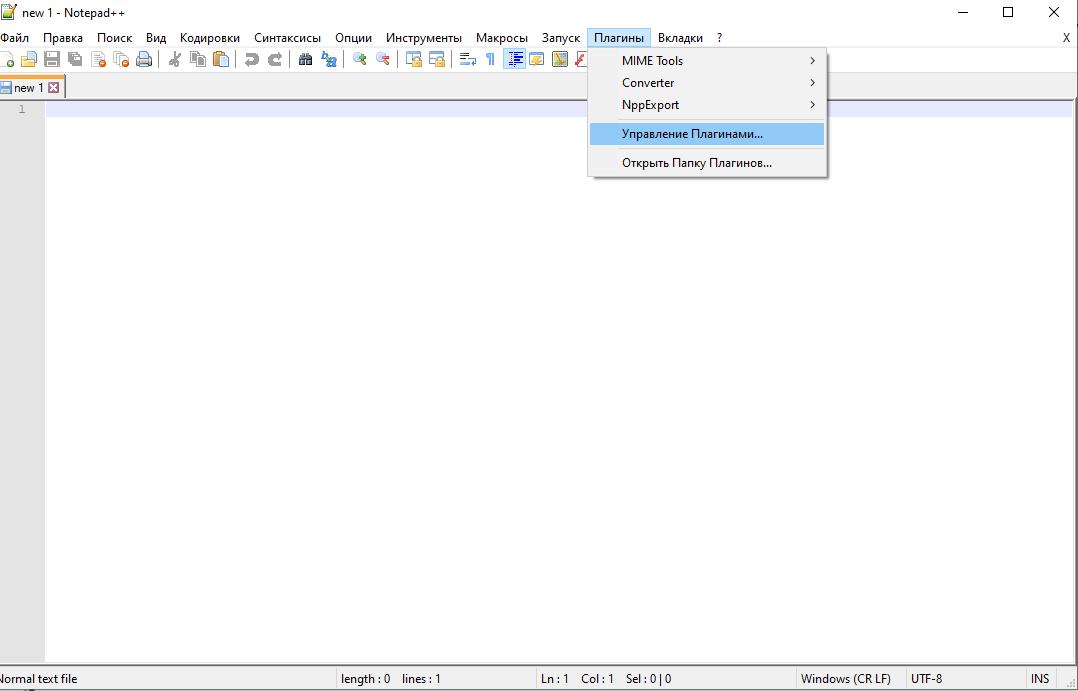1078x691 pixels.
Task: Close the new 1 tab
Action: pyautogui.click(x=54, y=88)
